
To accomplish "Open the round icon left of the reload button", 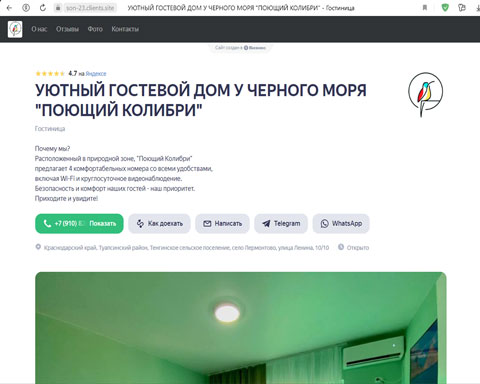I will 26,8.
